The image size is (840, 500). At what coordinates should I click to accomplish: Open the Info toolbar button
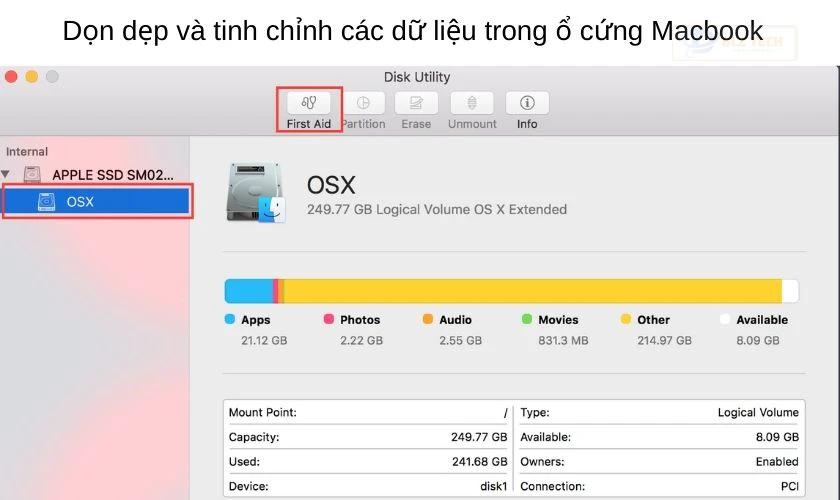tap(527, 103)
